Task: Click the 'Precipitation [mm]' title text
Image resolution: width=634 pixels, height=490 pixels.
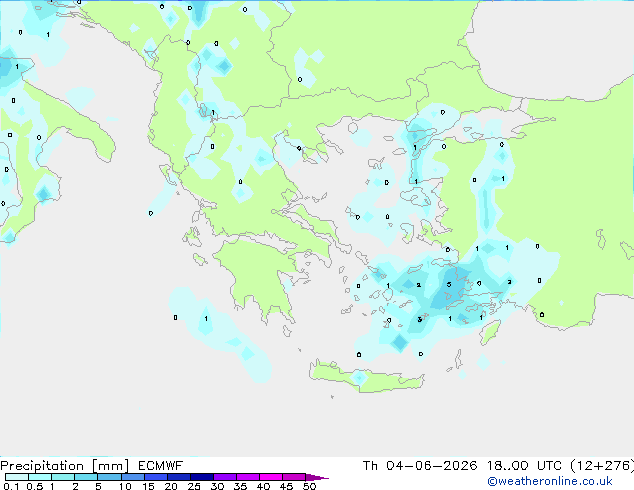Action: pos(64,466)
